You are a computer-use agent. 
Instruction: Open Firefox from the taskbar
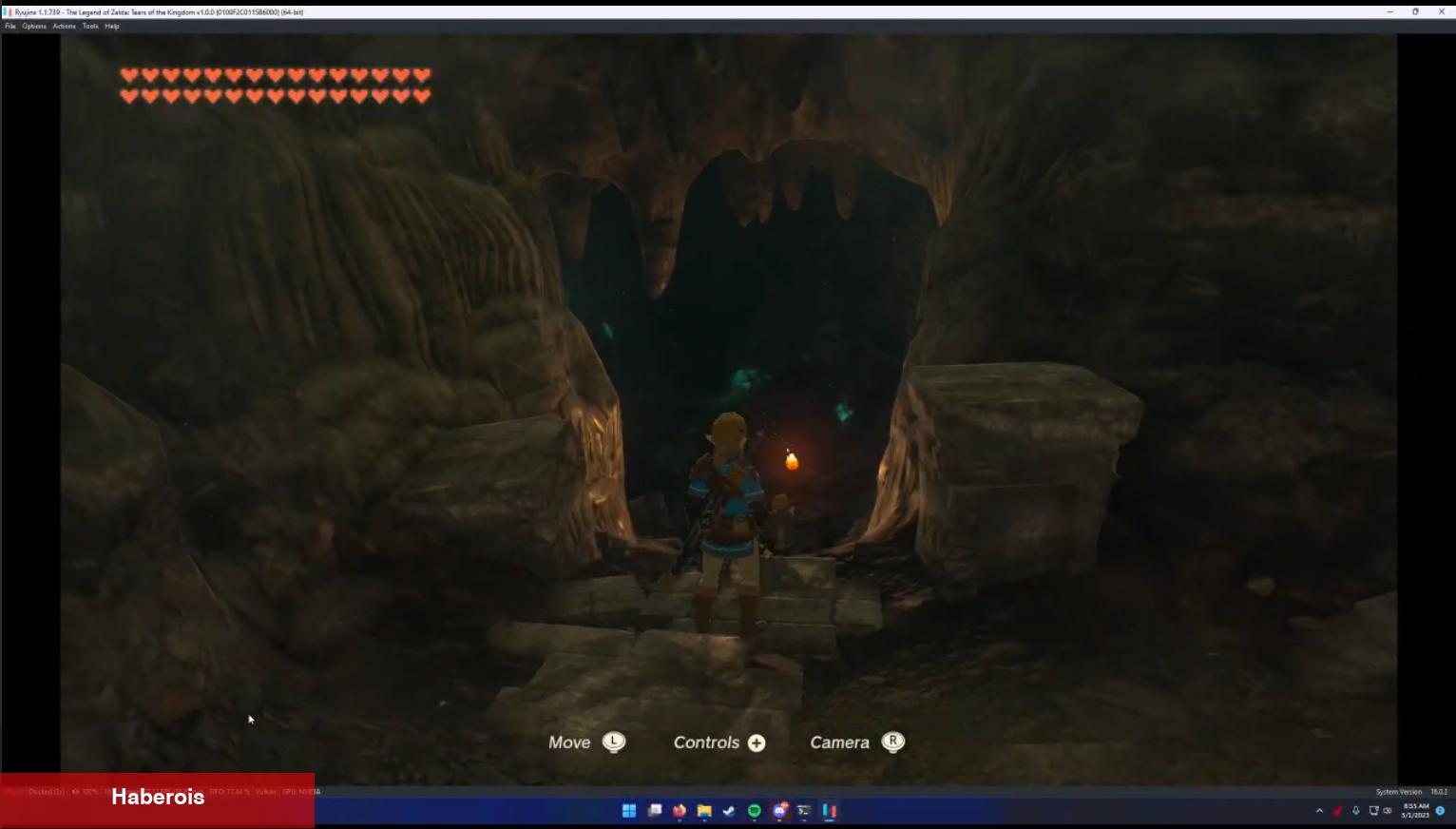click(x=680, y=811)
